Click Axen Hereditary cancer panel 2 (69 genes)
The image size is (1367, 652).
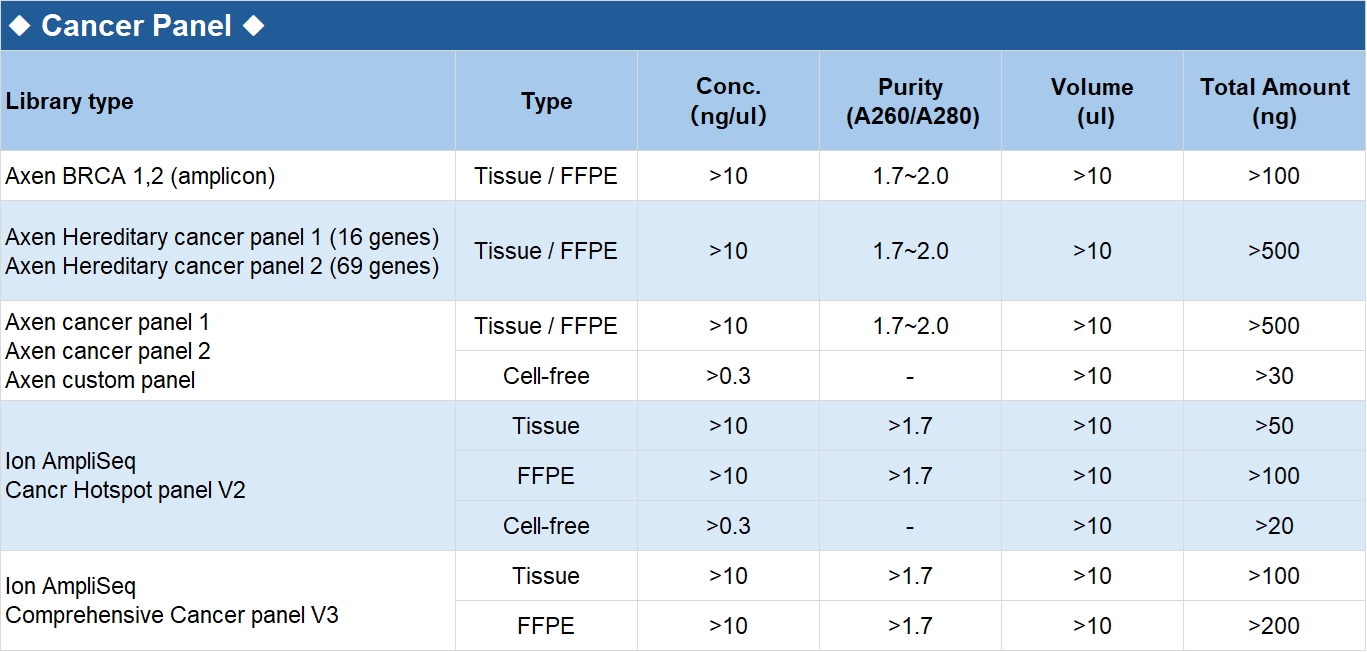222,266
